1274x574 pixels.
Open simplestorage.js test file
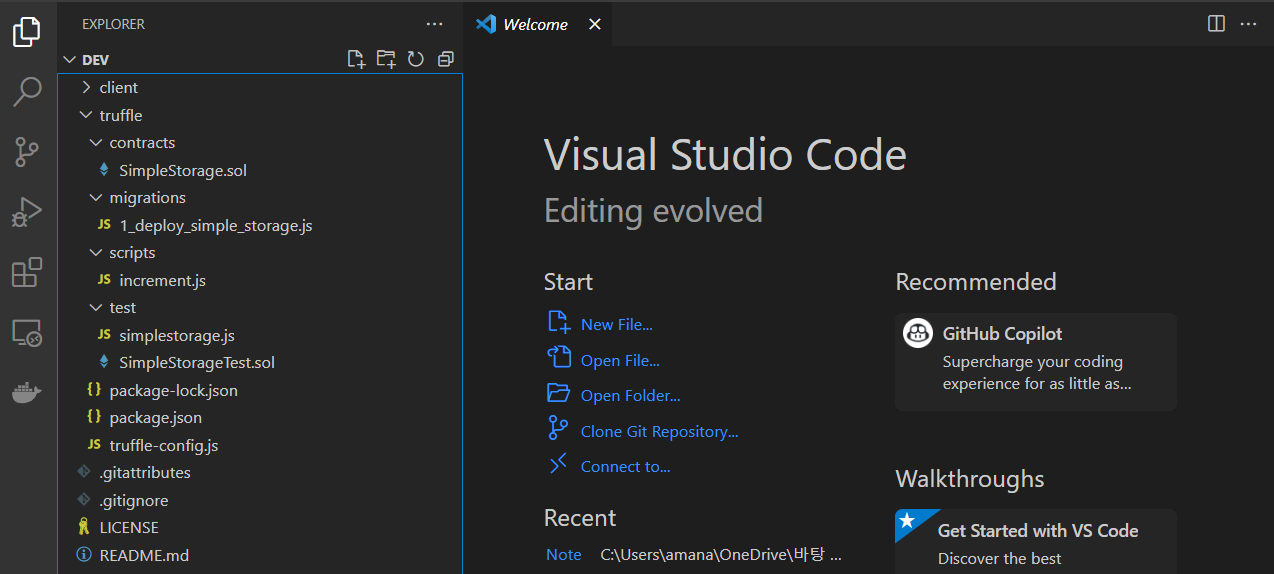(260, 335)
